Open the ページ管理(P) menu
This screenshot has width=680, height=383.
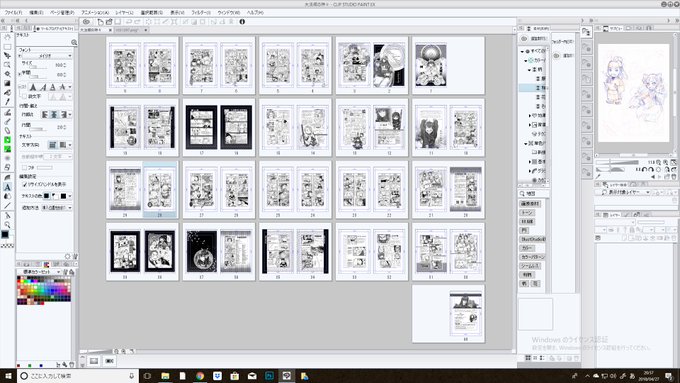coord(62,13)
